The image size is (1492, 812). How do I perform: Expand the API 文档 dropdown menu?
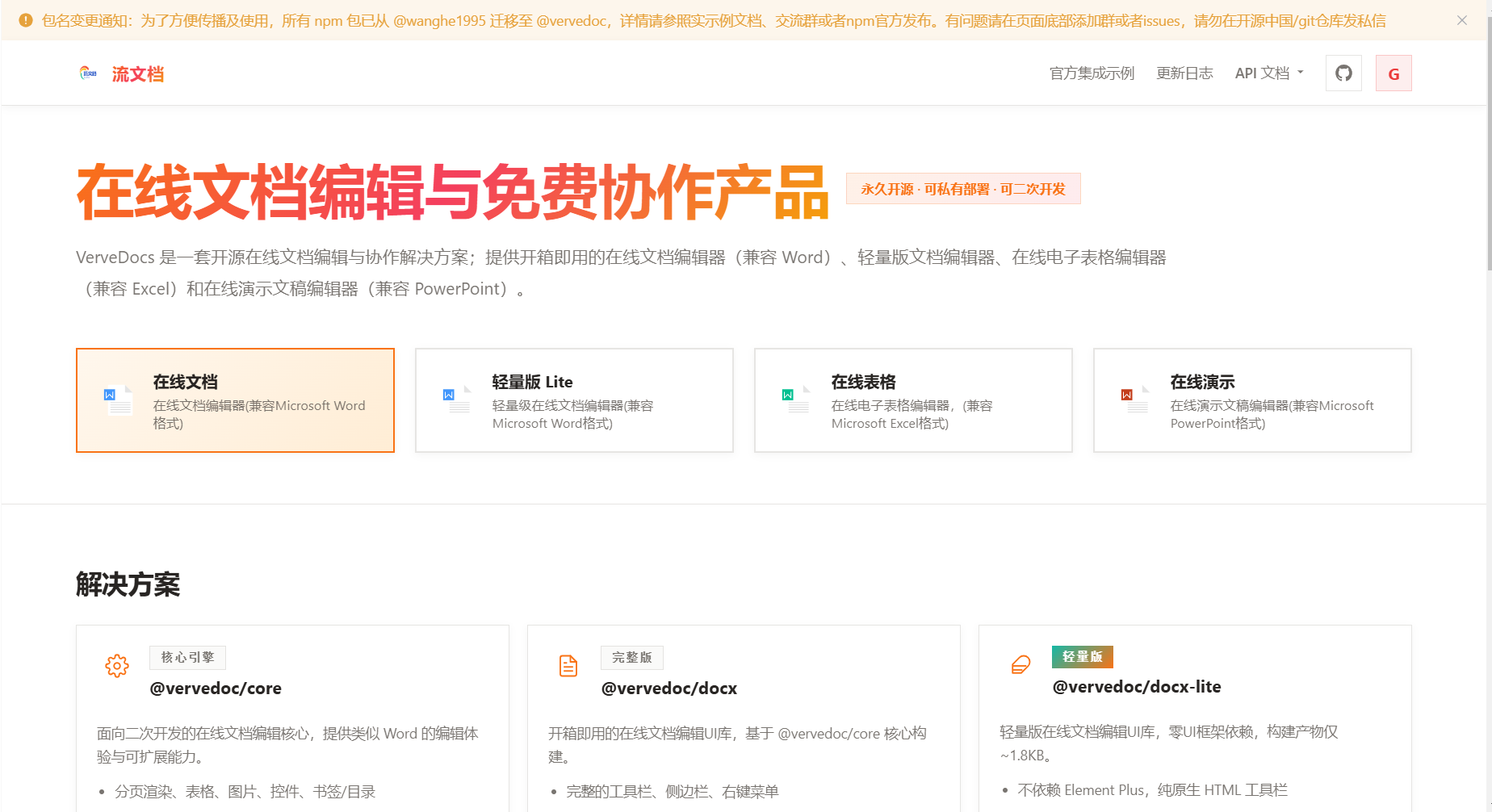[x=1269, y=73]
